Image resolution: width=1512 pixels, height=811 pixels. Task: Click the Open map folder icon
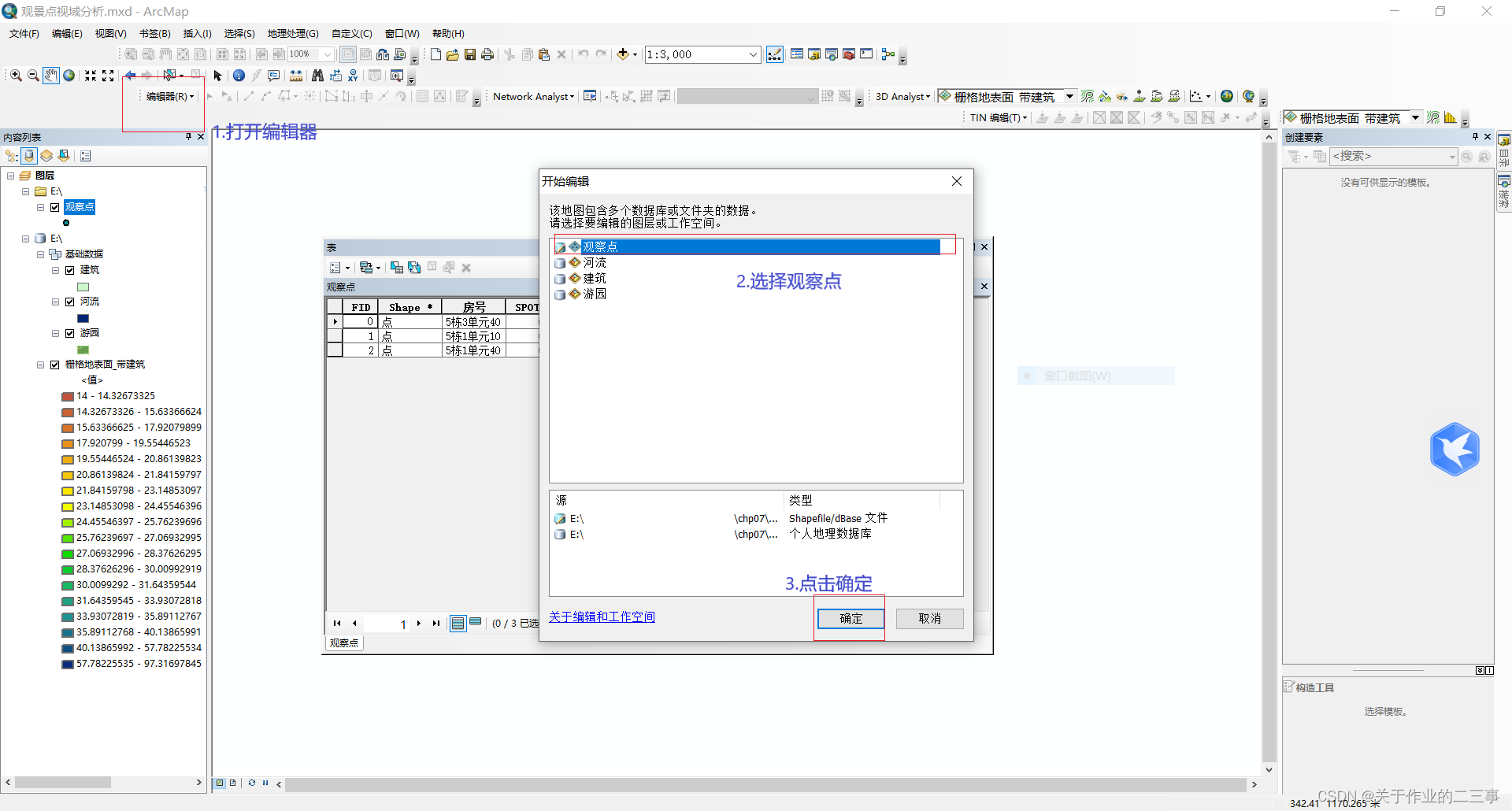(x=453, y=54)
